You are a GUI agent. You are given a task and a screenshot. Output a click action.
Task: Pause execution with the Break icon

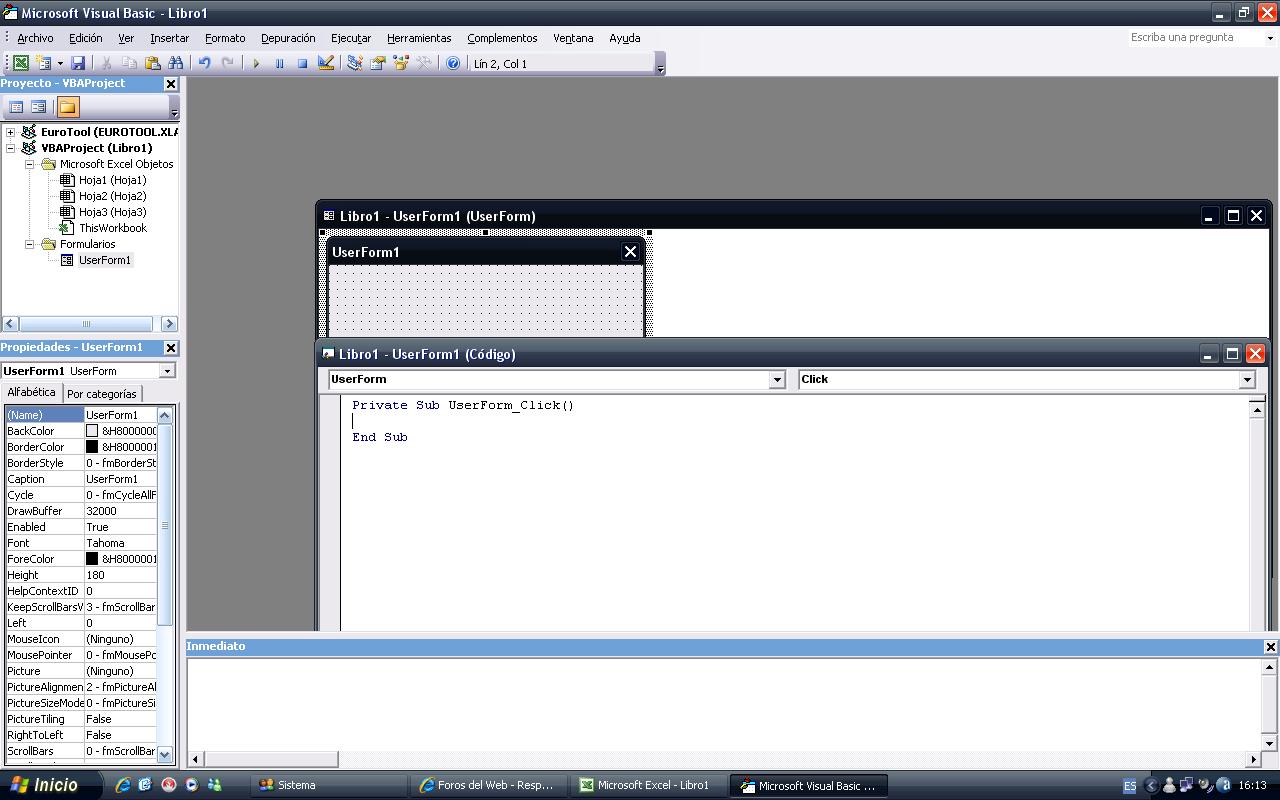coord(279,63)
